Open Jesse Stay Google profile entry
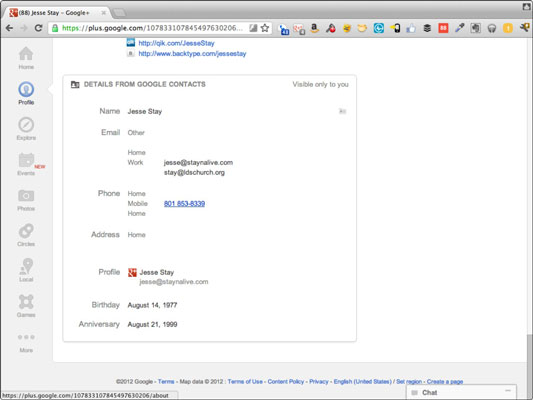The width and height of the screenshot is (533, 400). click(x=157, y=272)
